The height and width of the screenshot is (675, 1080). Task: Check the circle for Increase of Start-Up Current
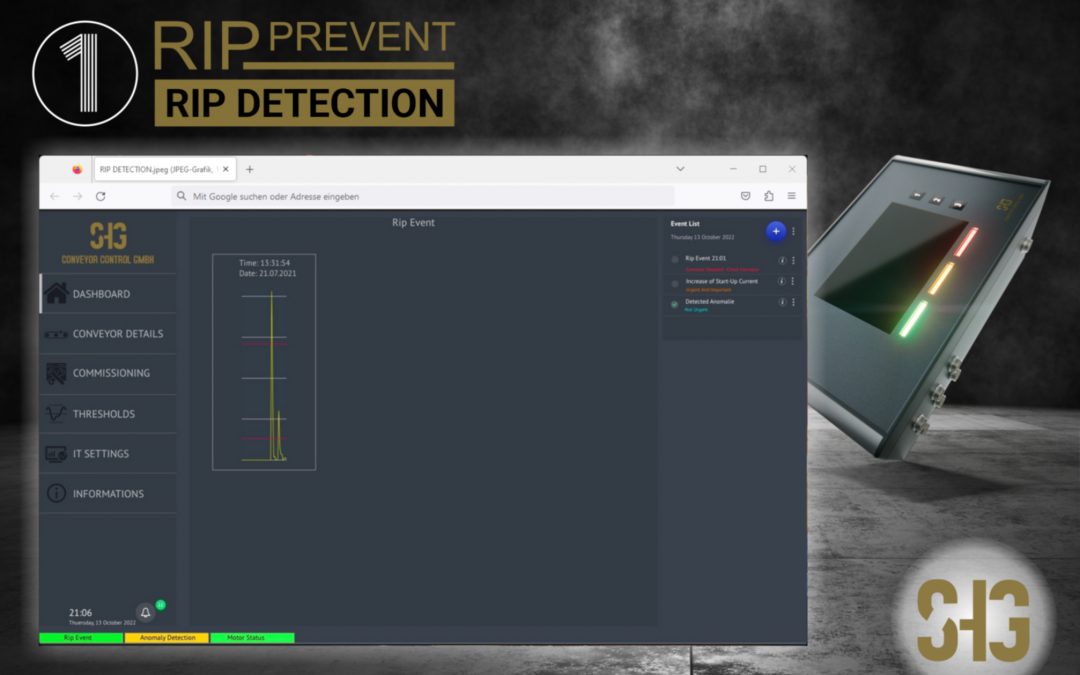[x=674, y=283]
